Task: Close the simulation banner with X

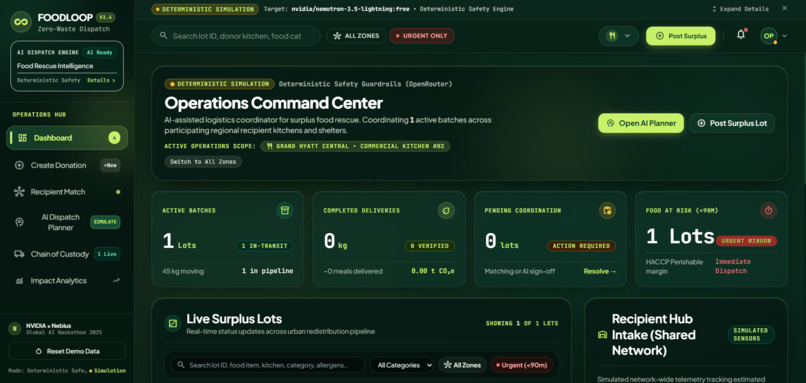Action: 784,8
